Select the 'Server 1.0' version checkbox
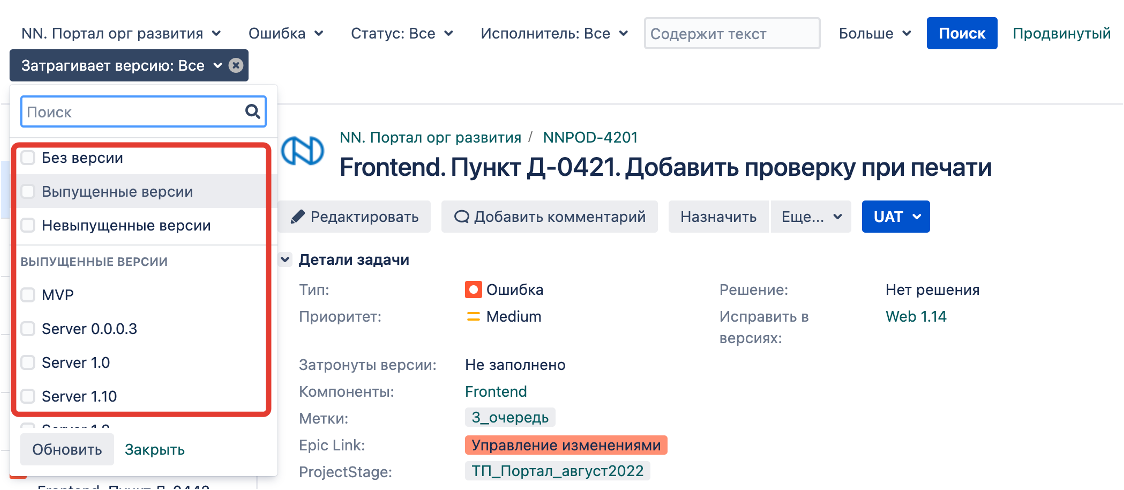Screen dimensions: 1124x490 pos(28,362)
